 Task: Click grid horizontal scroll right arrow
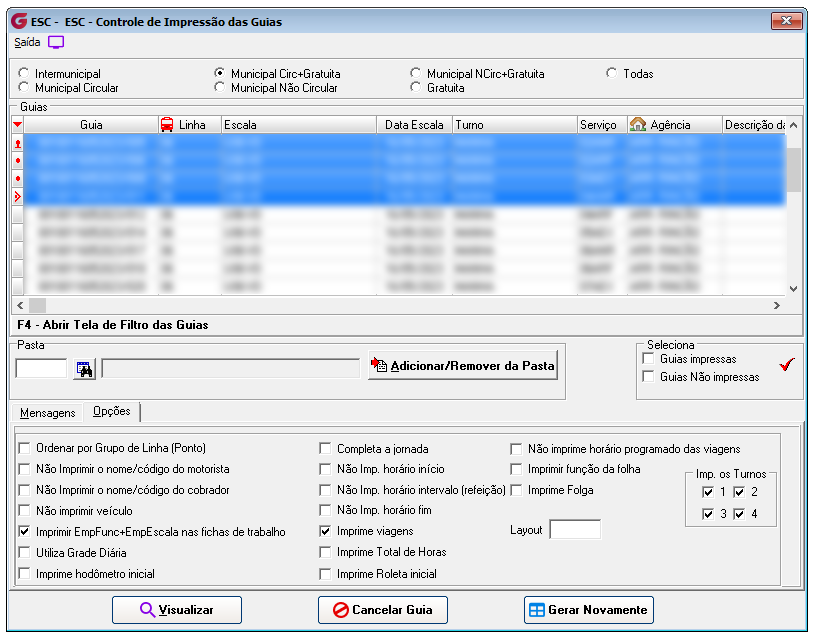pyautogui.click(x=777, y=305)
